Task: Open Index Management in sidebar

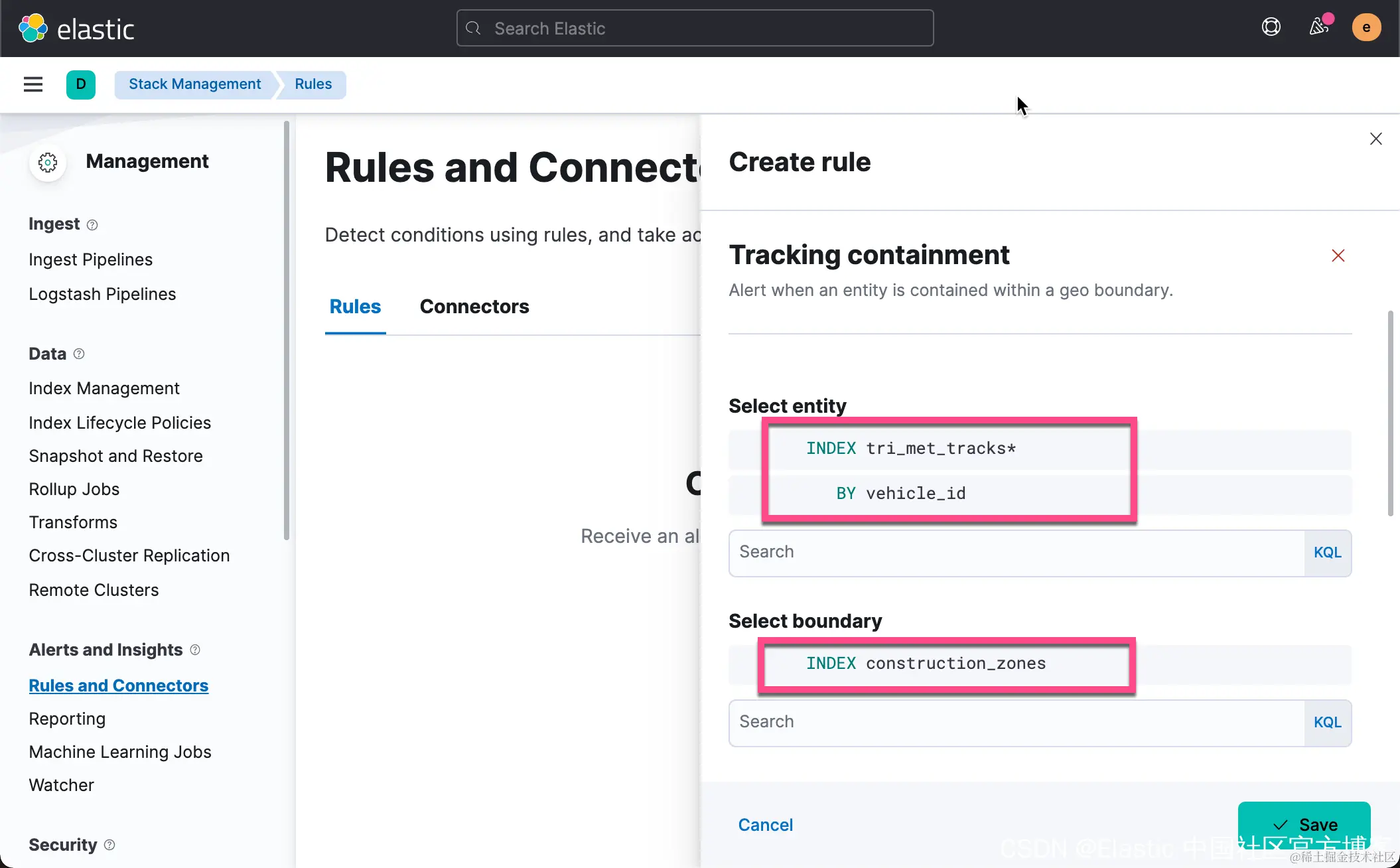Action: [104, 388]
